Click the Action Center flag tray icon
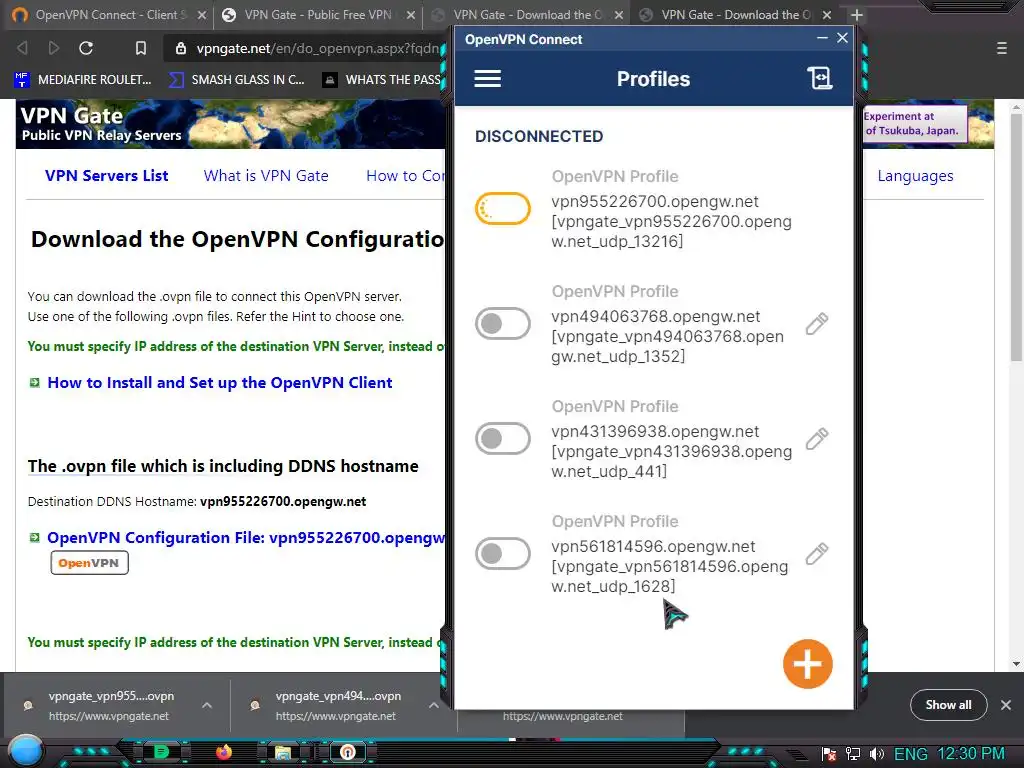Viewport: 1024px width, 768px height. click(829, 755)
